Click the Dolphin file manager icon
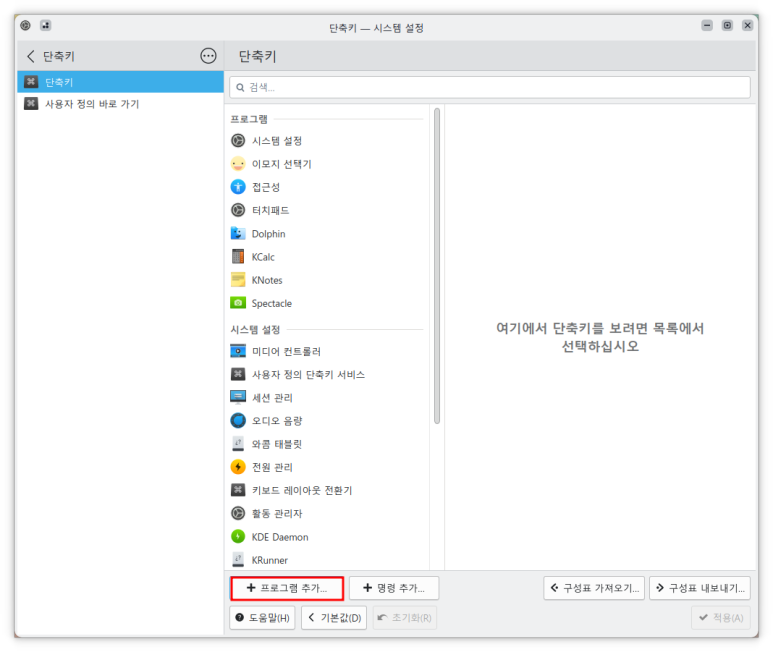 point(238,233)
